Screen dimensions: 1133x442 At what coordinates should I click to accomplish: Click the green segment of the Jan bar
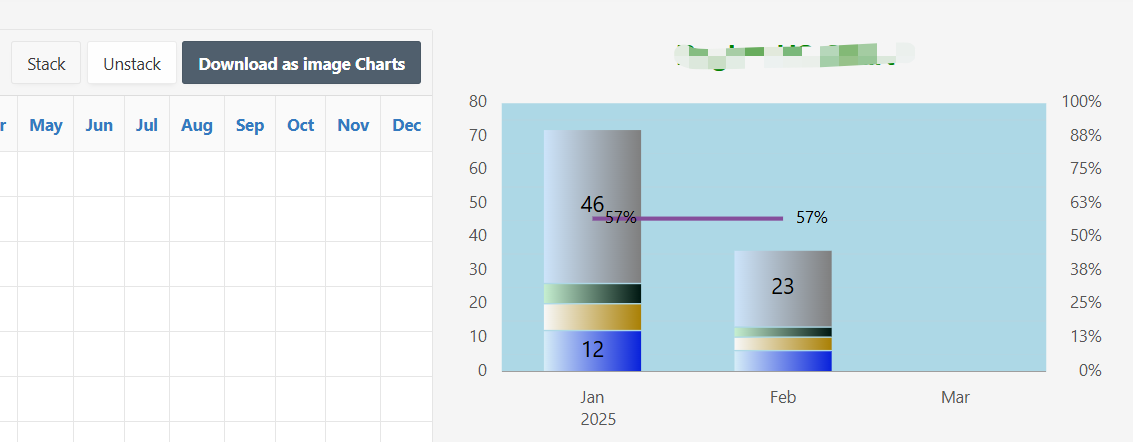[x=592, y=293]
